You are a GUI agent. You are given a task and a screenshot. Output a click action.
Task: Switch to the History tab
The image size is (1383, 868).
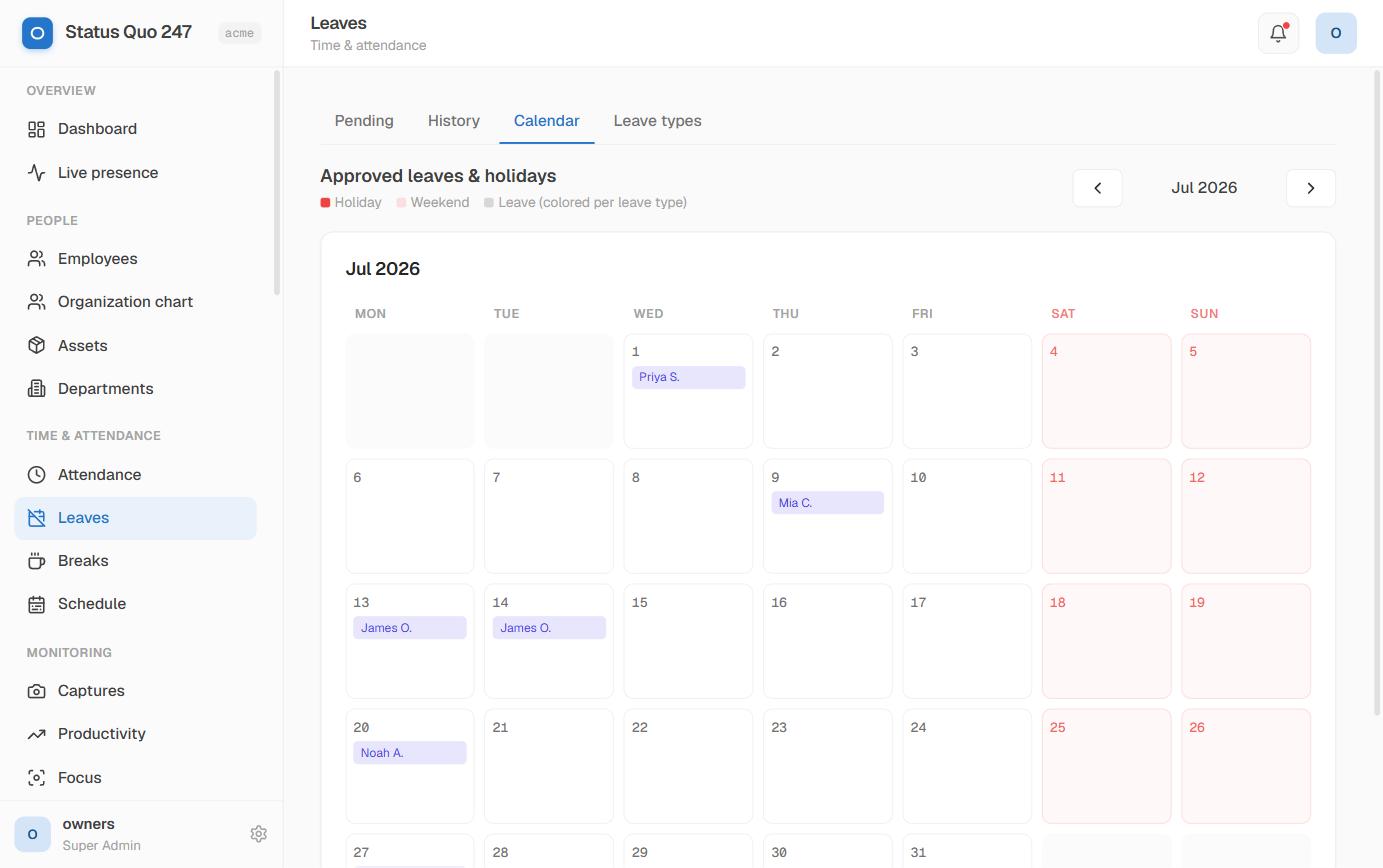(454, 121)
